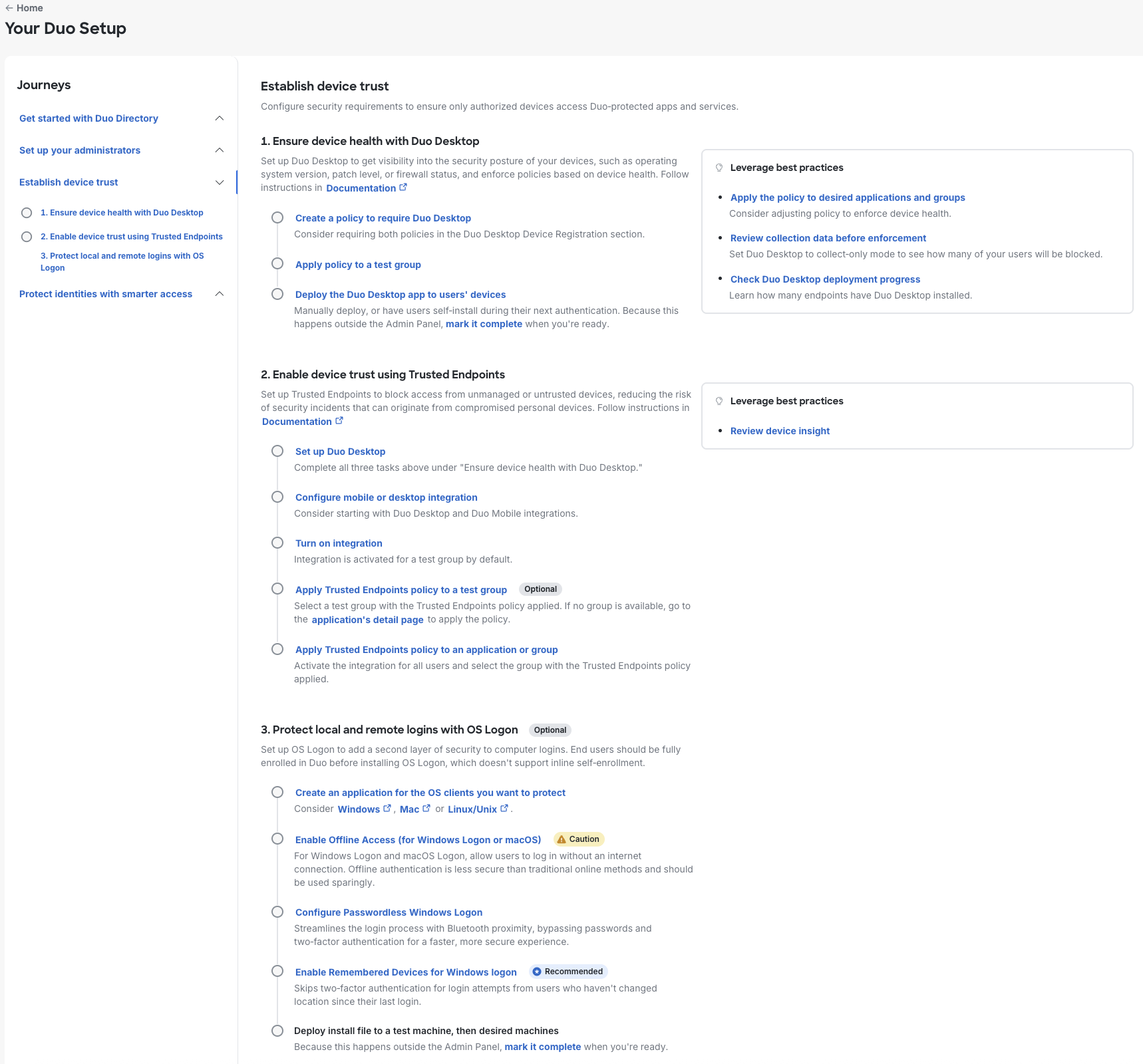This screenshot has width=1143, height=1064.
Task: Open Turn on integration link
Action: pos(339,543)
